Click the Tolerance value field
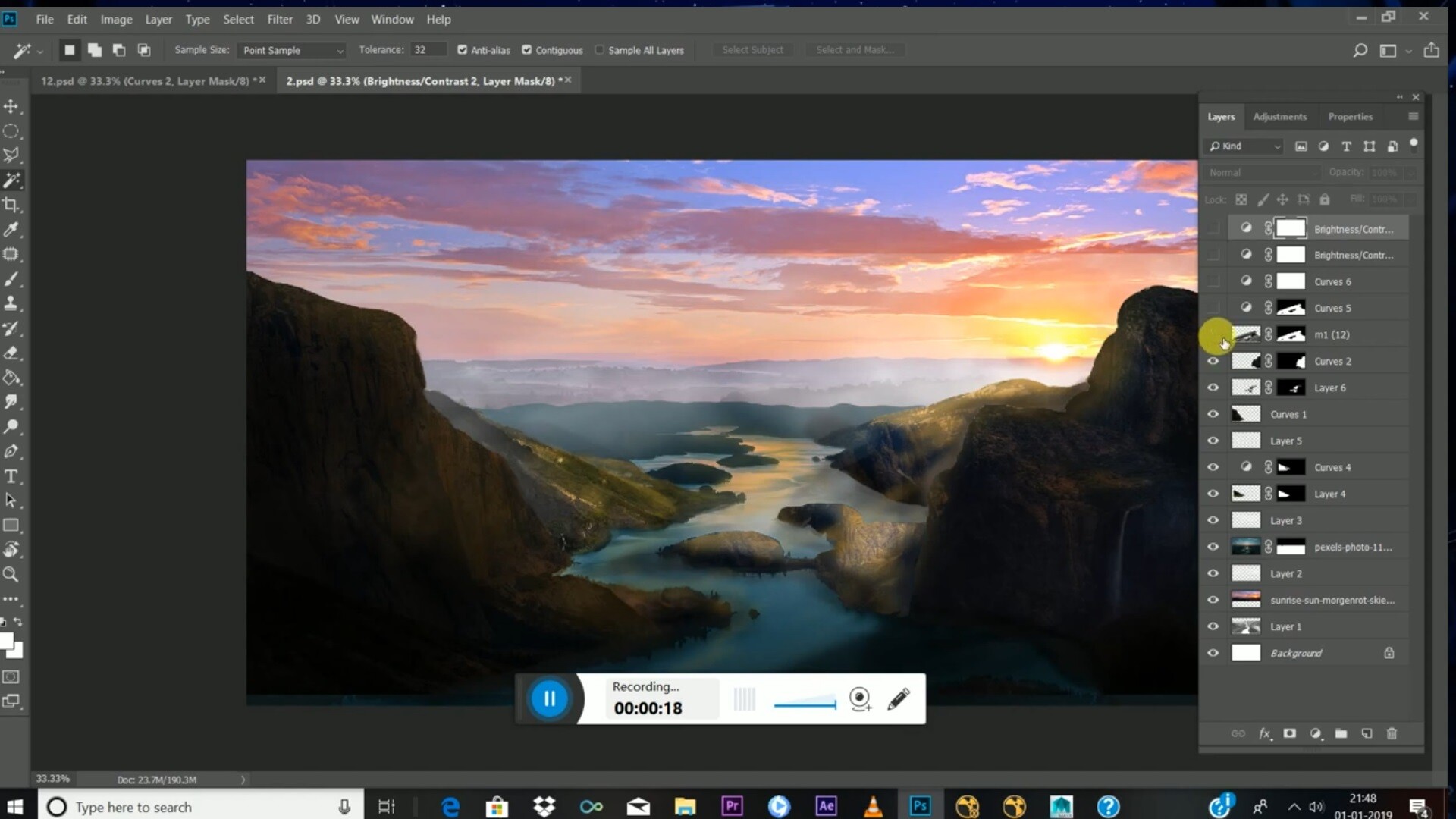The height and width of the screenshot is (819, 1456). [x=428, y=50]
